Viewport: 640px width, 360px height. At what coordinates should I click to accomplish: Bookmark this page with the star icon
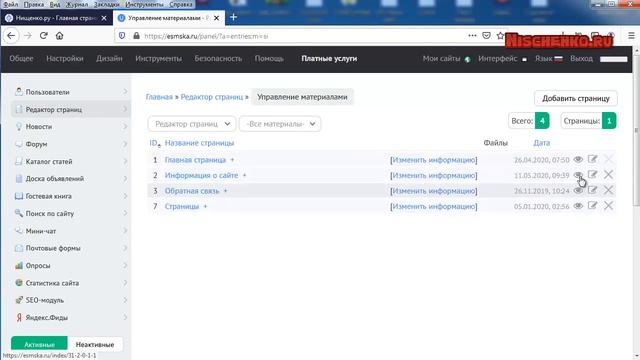click(x=500, y=36)
